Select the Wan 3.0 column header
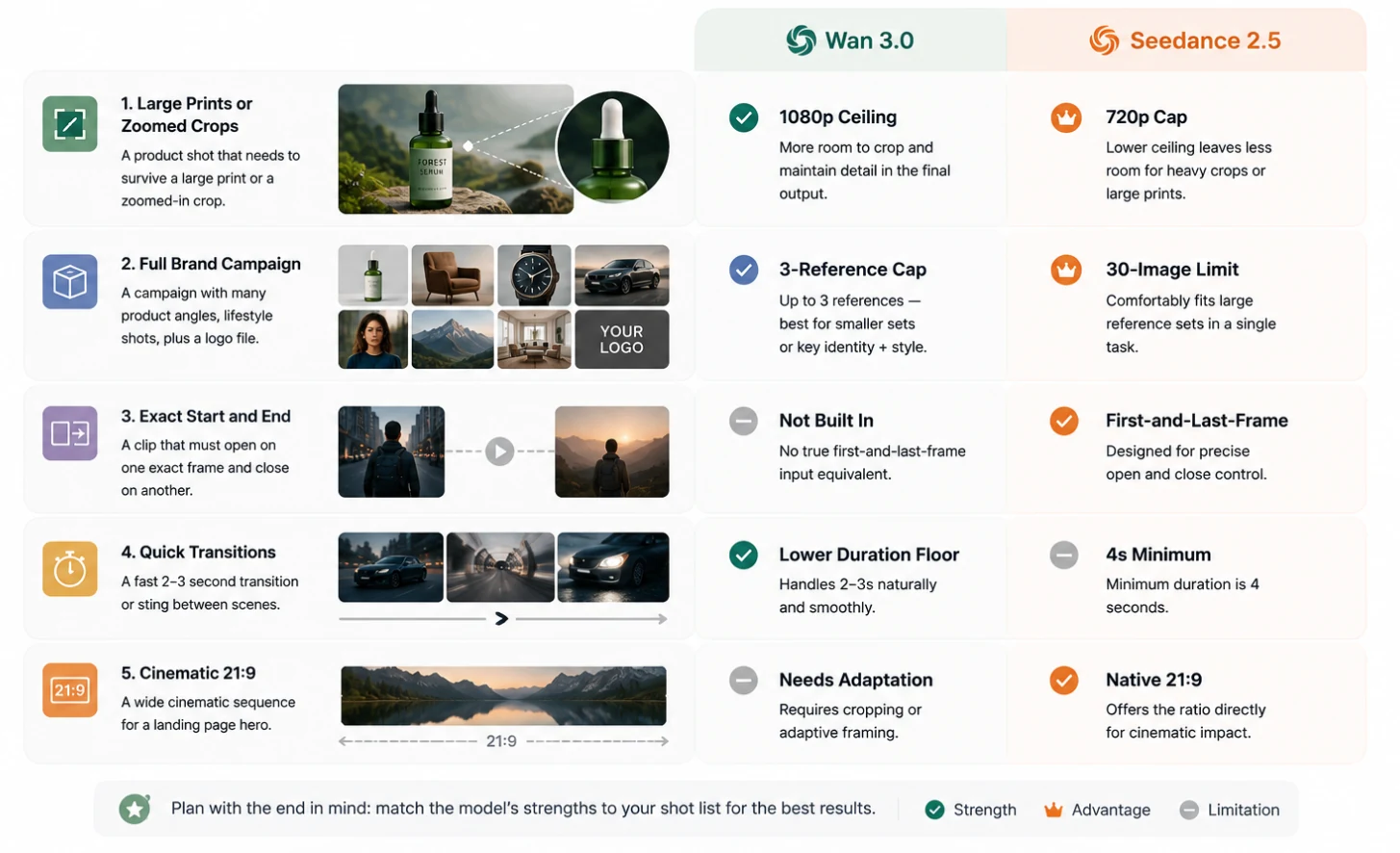This screenshot has width=1400, height=853. tap(851, 40)
